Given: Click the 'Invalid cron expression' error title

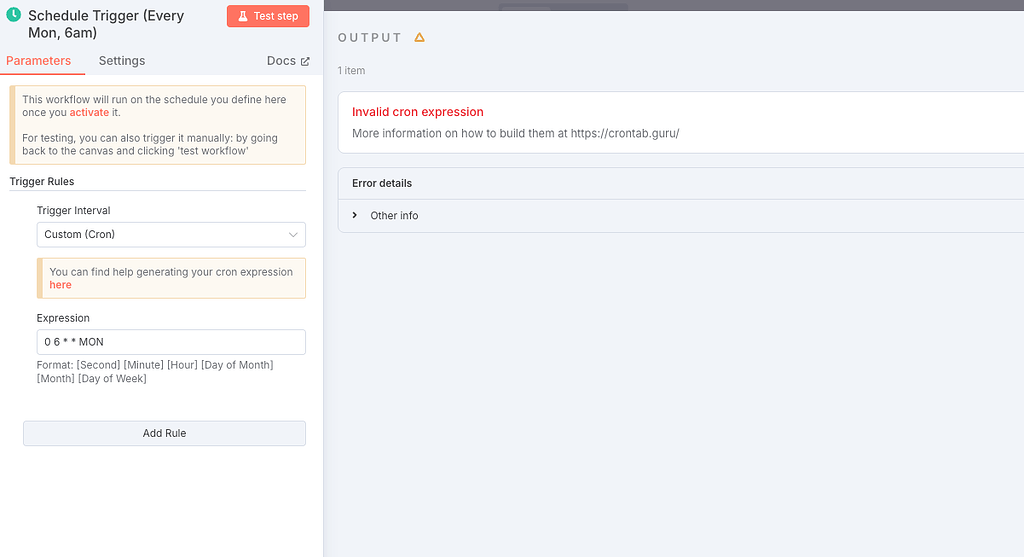Looking at the screenshot, I should 418,112.
